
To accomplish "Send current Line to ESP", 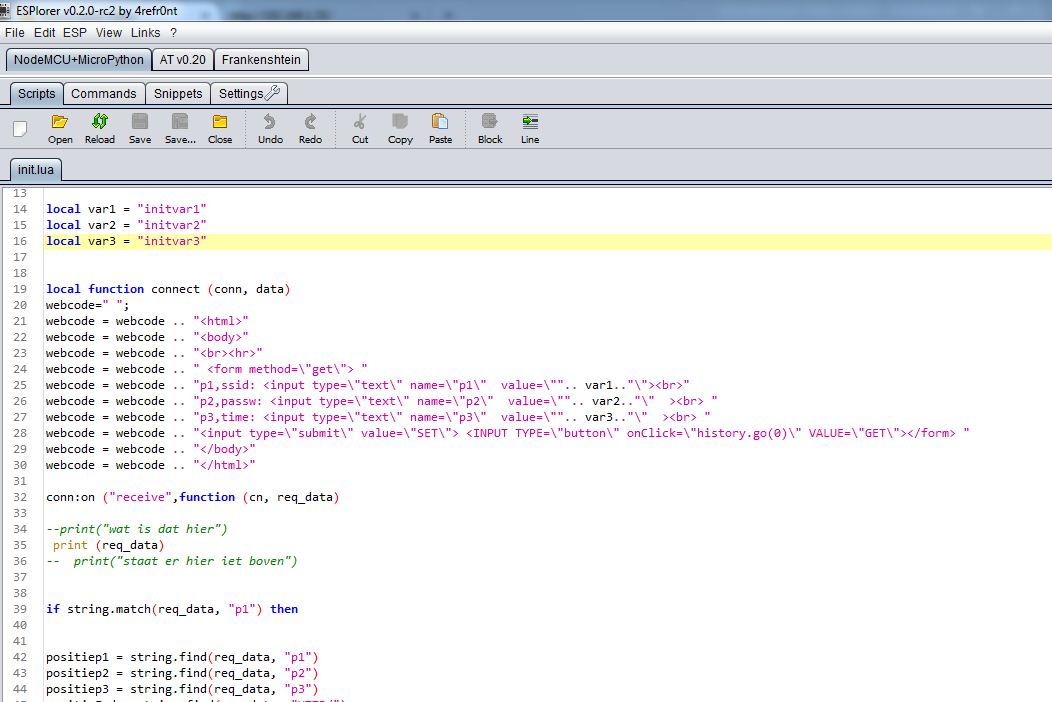I will click(530, 129).
